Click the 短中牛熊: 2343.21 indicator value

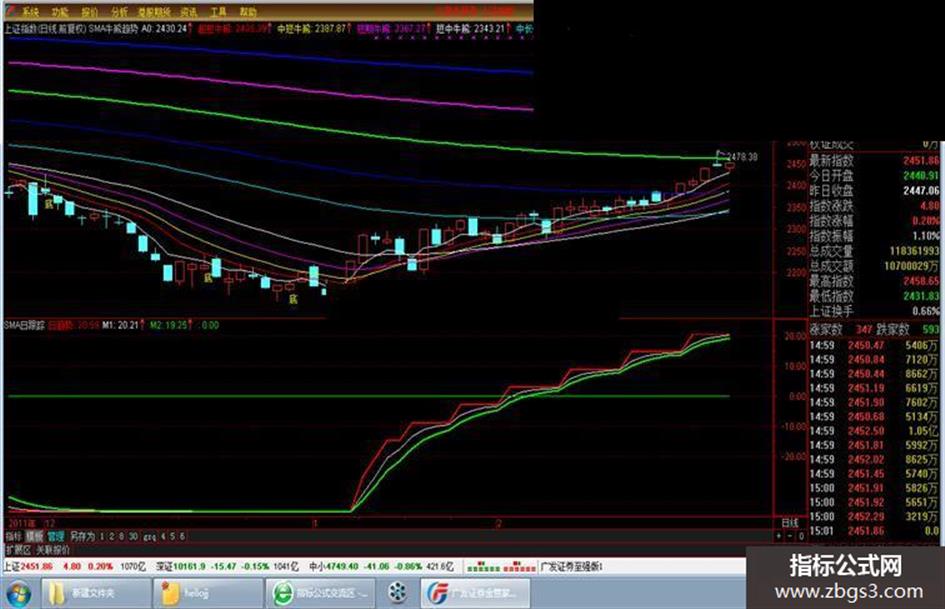click(x=472, y=28)
